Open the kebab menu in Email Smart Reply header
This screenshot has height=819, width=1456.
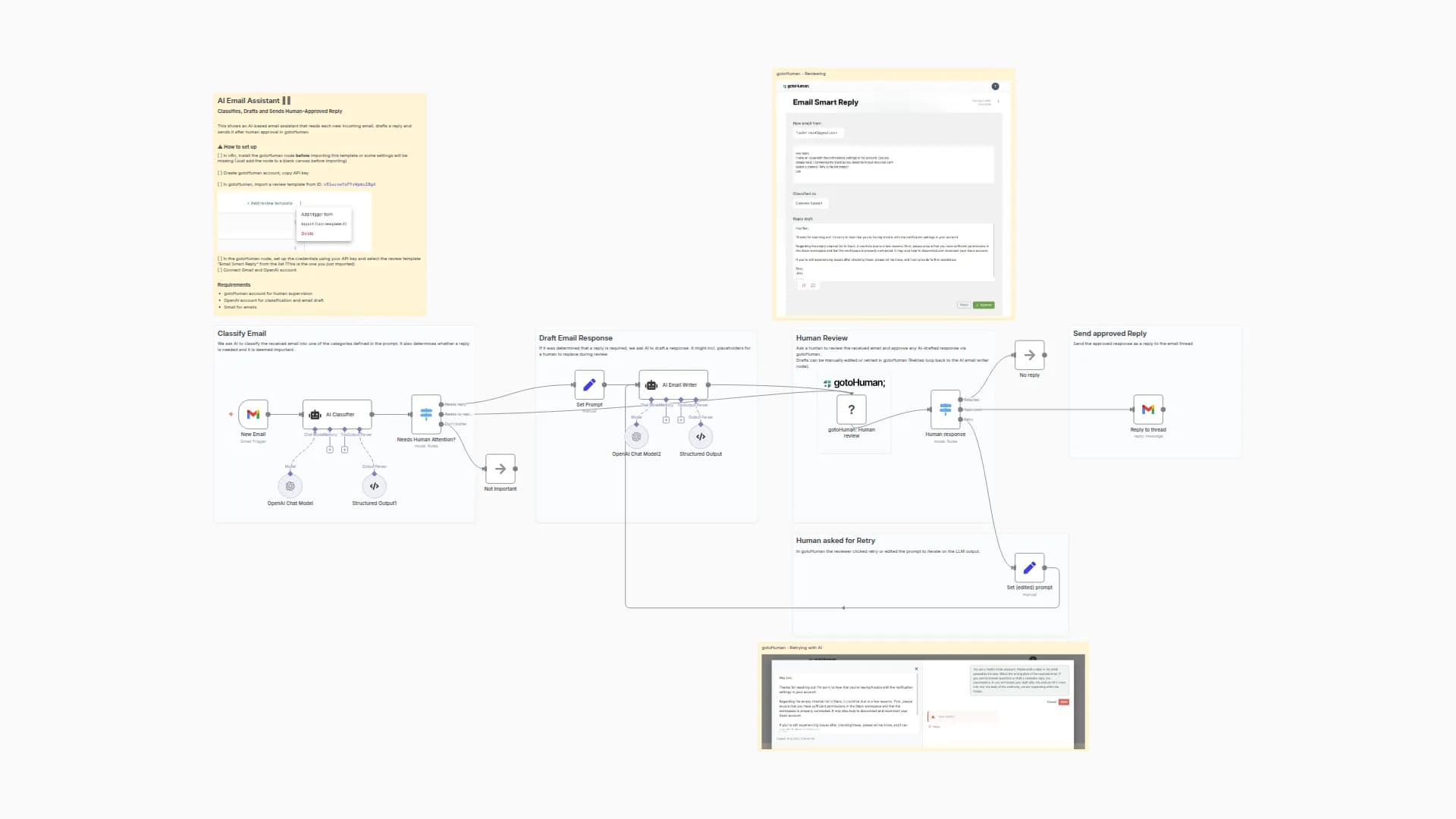998,101
